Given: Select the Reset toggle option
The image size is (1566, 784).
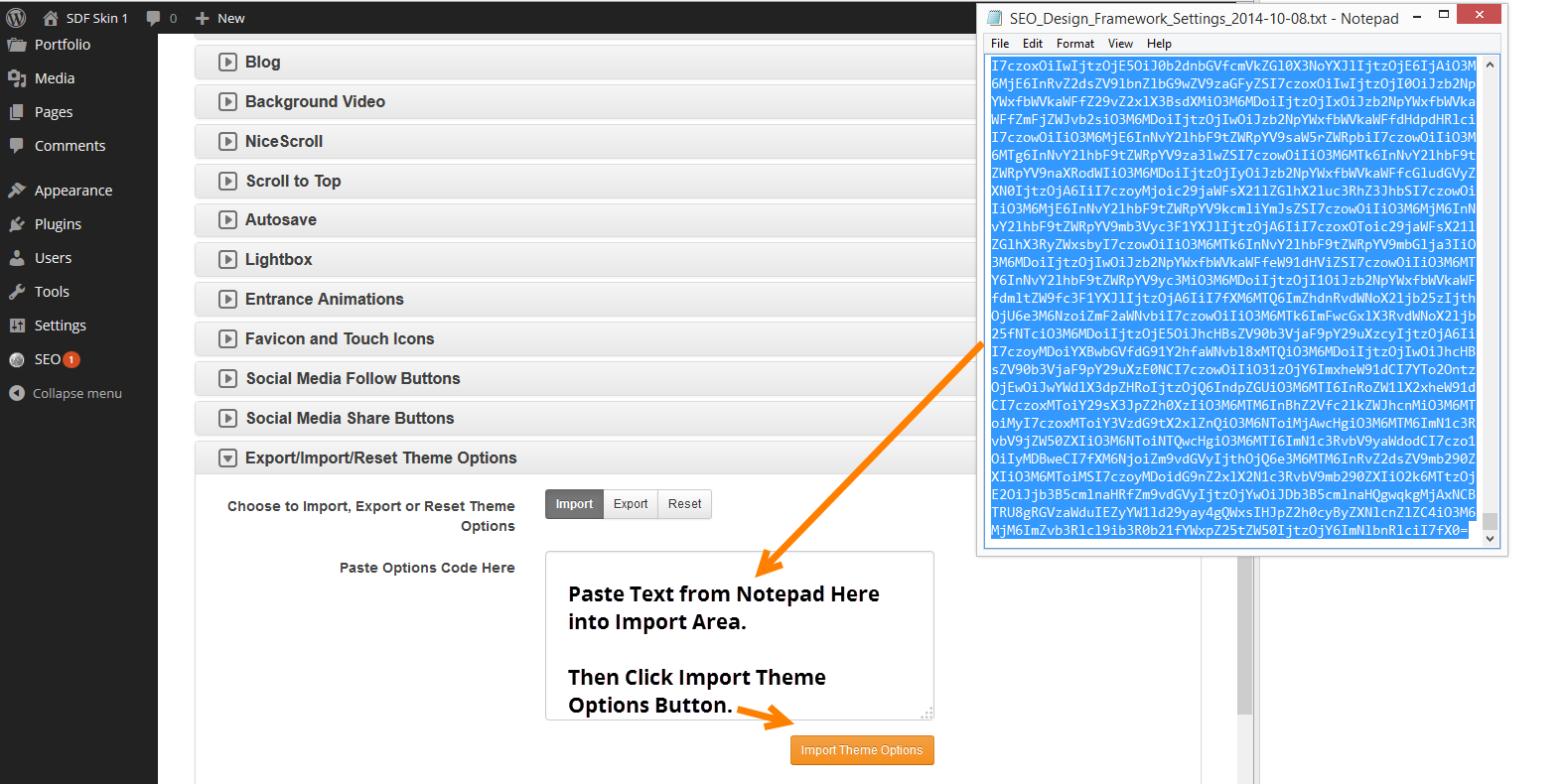Looking at the screenshot, I should (x=684, y=504).
